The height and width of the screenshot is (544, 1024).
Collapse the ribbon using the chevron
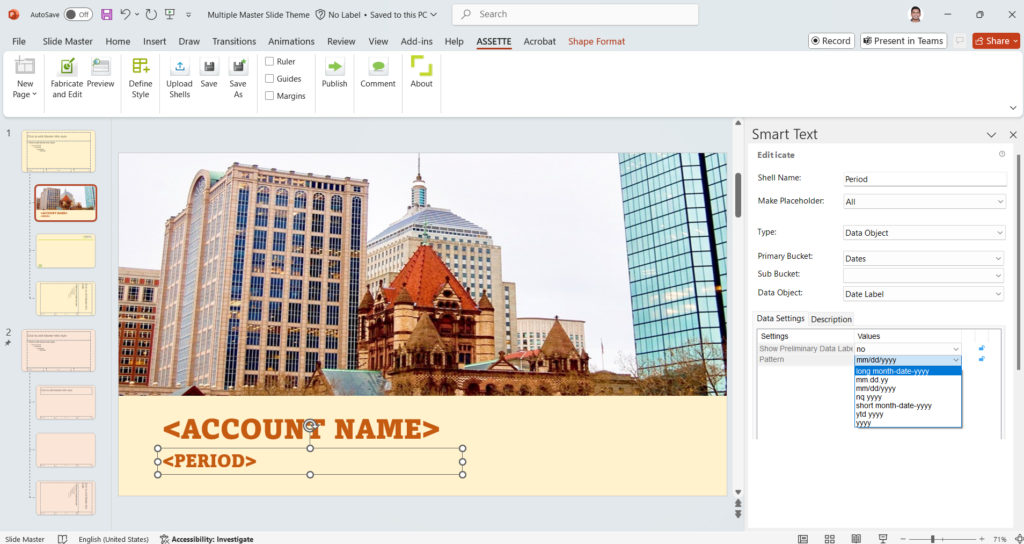(1013, 108)
